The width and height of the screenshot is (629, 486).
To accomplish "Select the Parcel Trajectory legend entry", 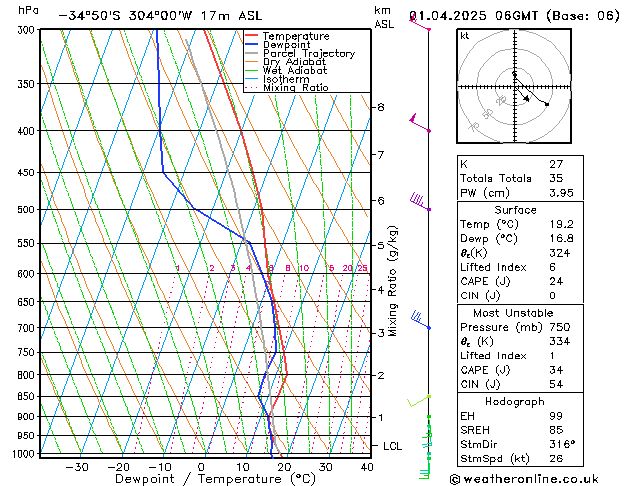I will (x=308, y=54).
